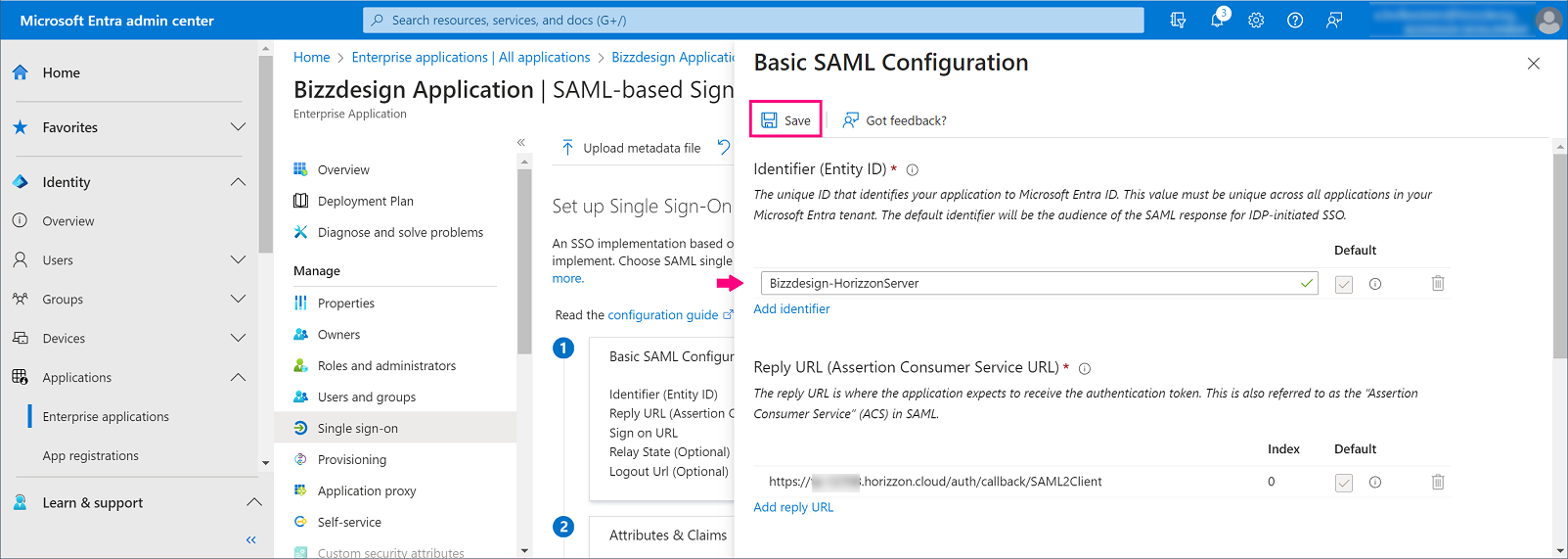Open the Cloud Shell icon in header
Screen dimensions: 1568x559
(x=1178, y=20)
